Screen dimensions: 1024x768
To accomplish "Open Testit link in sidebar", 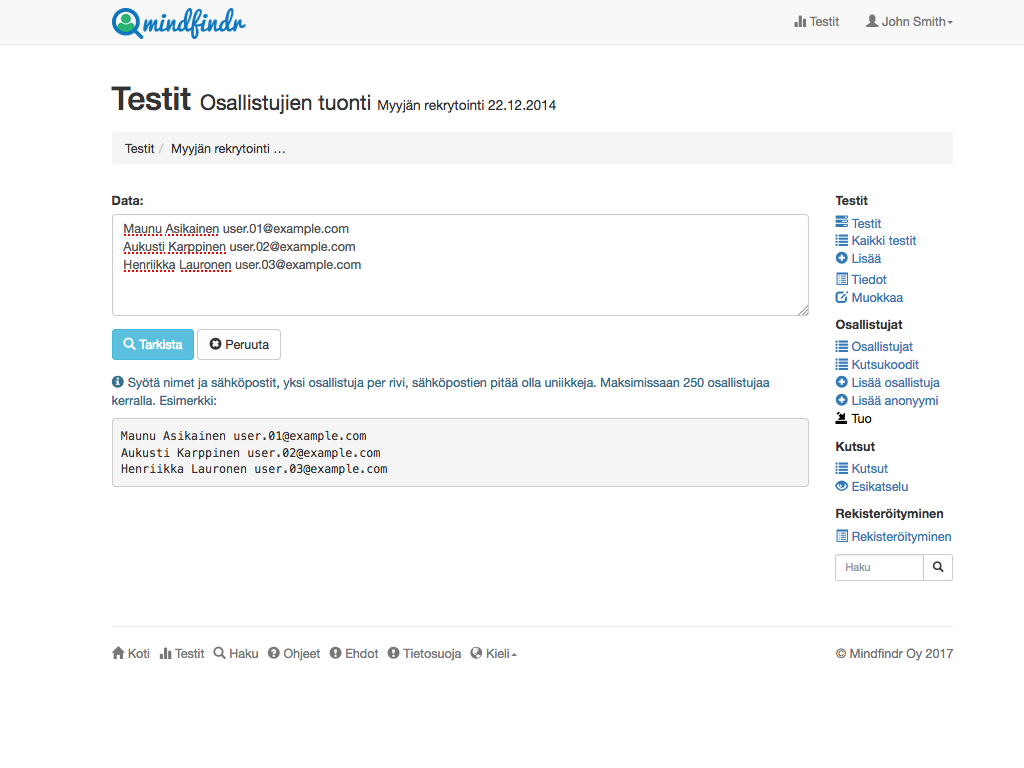I will click(866, 223).
